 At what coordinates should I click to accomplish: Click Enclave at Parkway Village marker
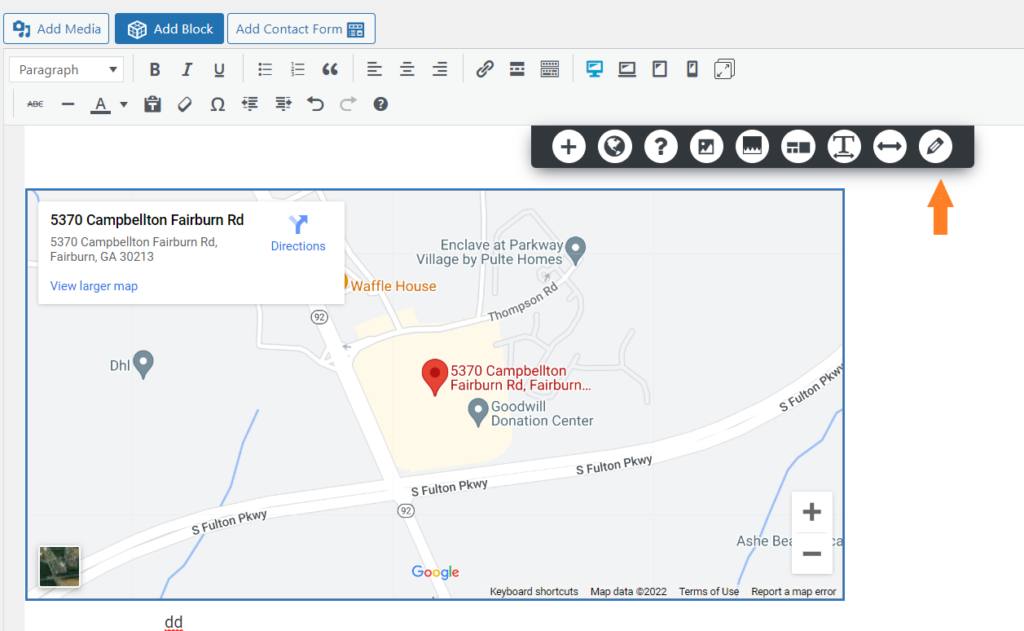(x=575, y=250)
